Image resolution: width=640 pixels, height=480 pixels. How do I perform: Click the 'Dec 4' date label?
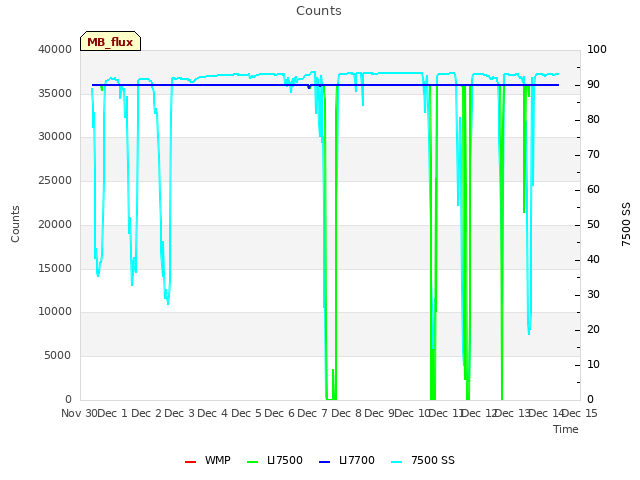(x=213, y=413)
